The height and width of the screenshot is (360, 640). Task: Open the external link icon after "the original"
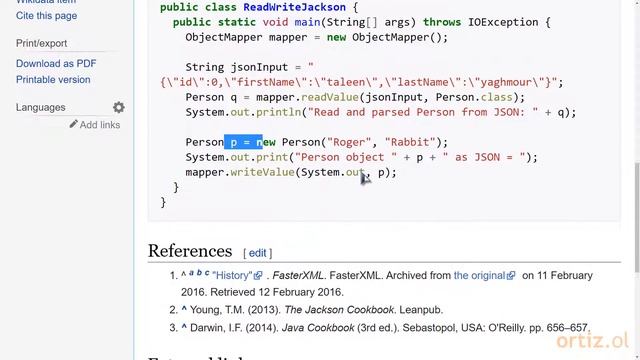point(511,276)
